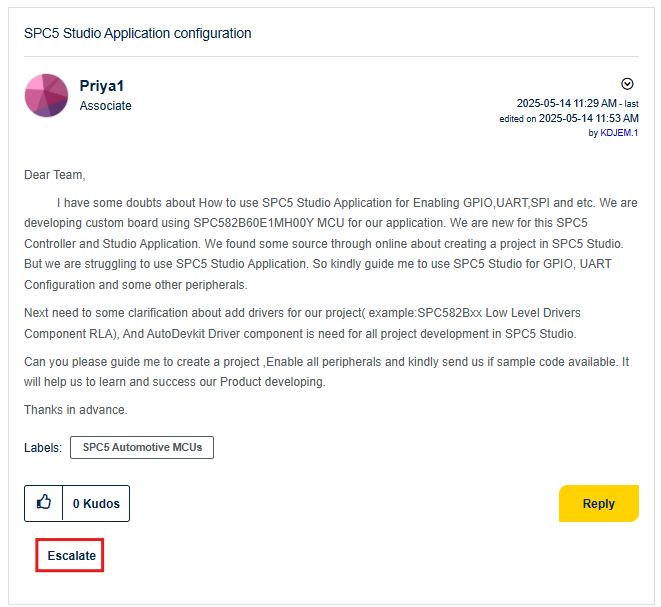The width and height of the screenshot is (661, 607).
Task: View the 0 Kudos count
Action: pyautogui.click(x=96, y=503)
